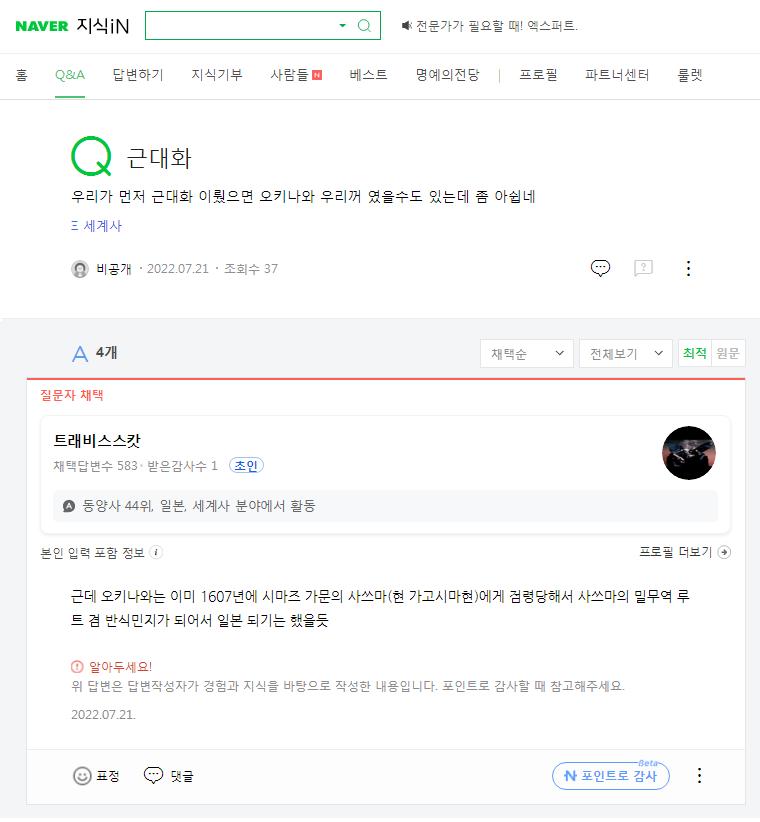Click the 댓글 comment icon under answer
The width and height of the screenshot is (760, 822).
(x=153, y=775)
